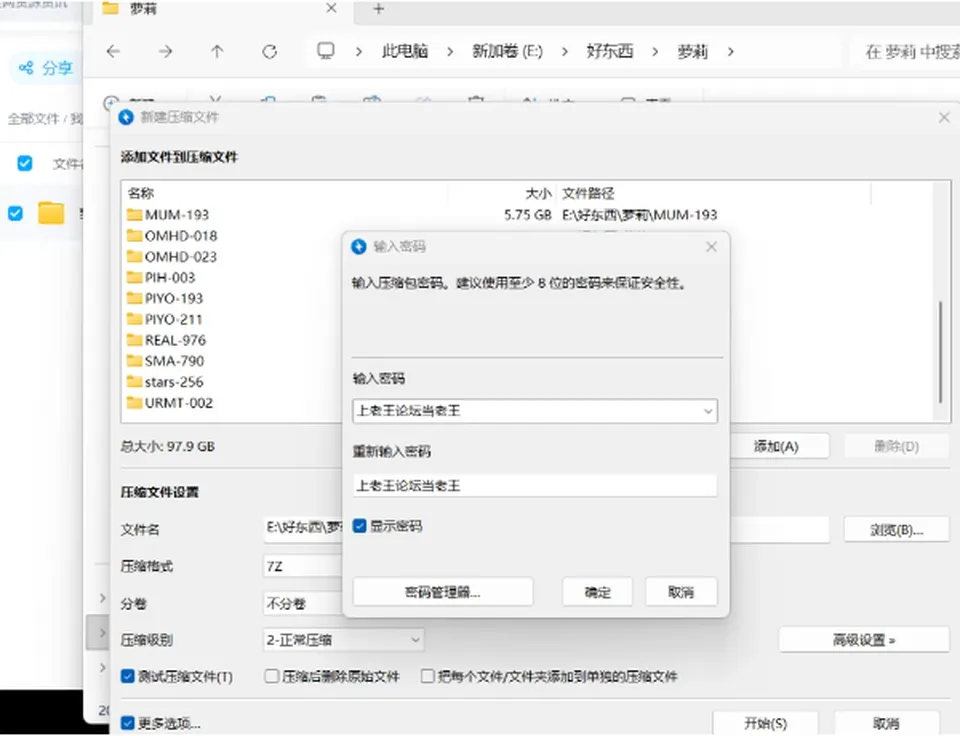The height and width of the screenshot is (736, 960).
Task: Uncheck the 显示密码 checkbox
Action: click(359, 526)
